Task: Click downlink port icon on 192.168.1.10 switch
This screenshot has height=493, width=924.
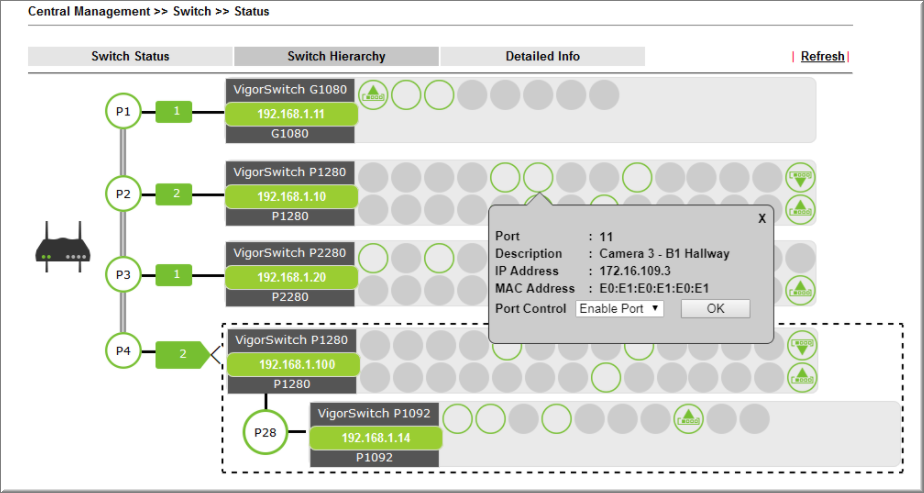Action: 800,177
